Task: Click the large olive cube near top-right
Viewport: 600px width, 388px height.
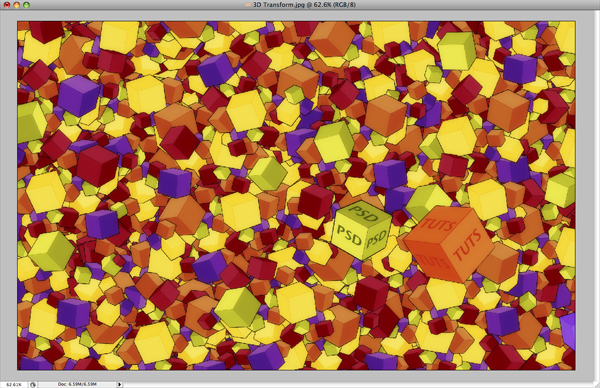Action: pyautogui.click(x=457, y=51)
